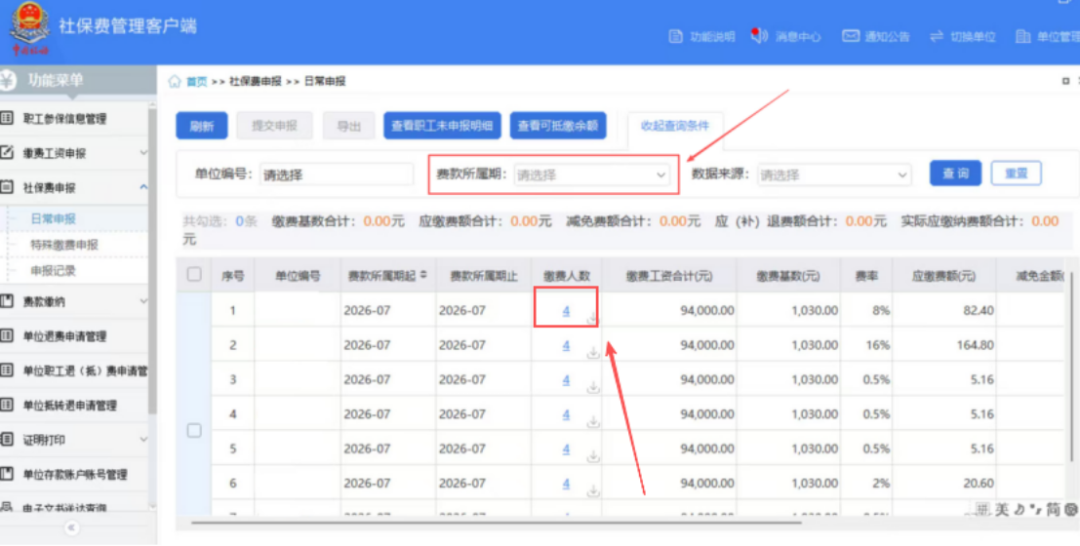Open the 数据来源 dropdown

834,175
